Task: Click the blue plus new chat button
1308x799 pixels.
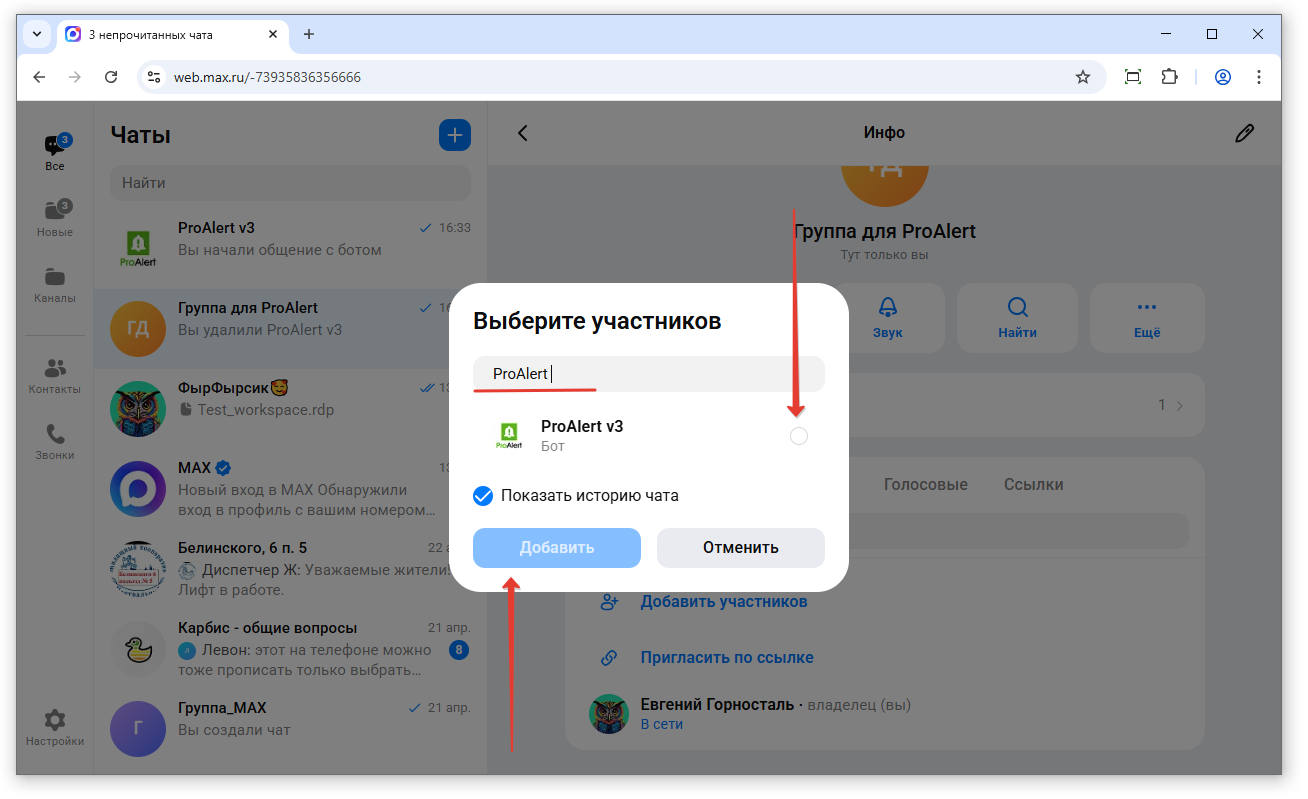Action: 454,135
